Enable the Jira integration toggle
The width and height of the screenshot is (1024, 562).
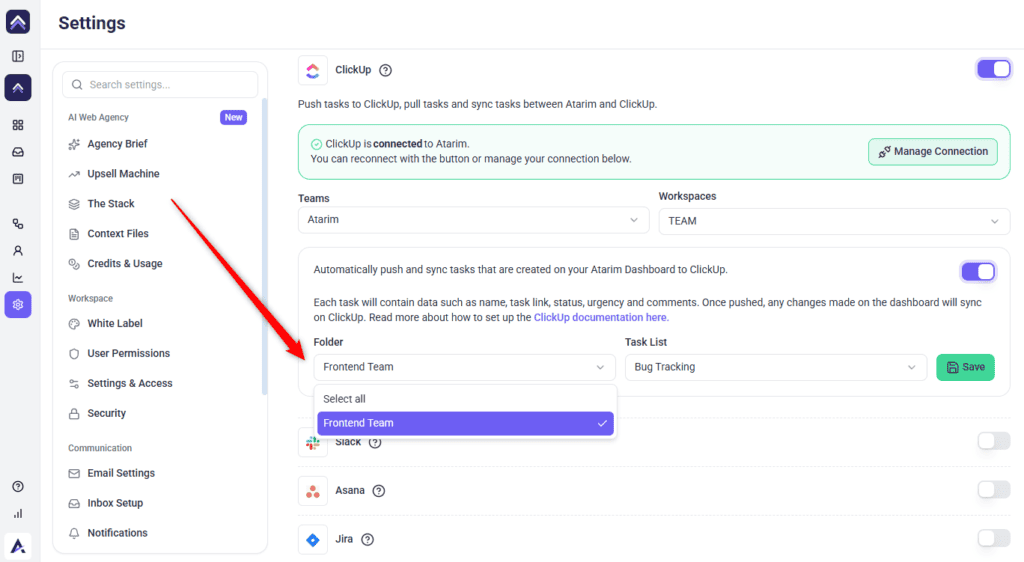993,539
